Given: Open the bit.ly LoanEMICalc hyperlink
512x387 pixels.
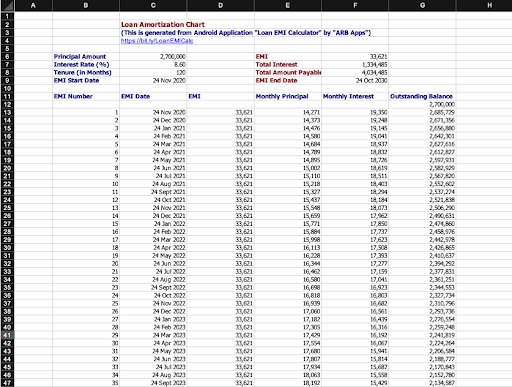Looking at the screenshot, I should tap(157, 41).
